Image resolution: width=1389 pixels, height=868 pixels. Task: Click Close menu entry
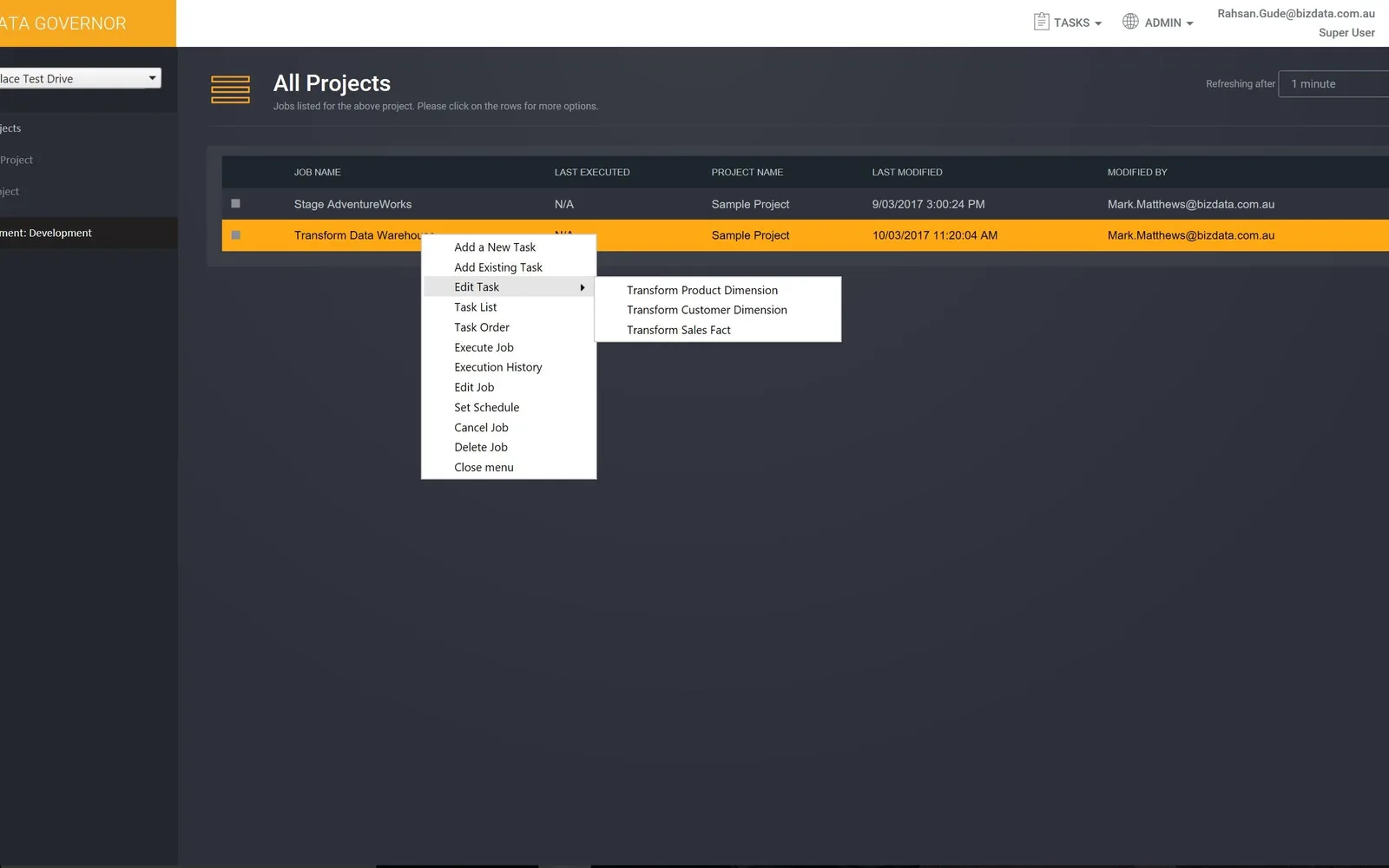tap(509, 467)
